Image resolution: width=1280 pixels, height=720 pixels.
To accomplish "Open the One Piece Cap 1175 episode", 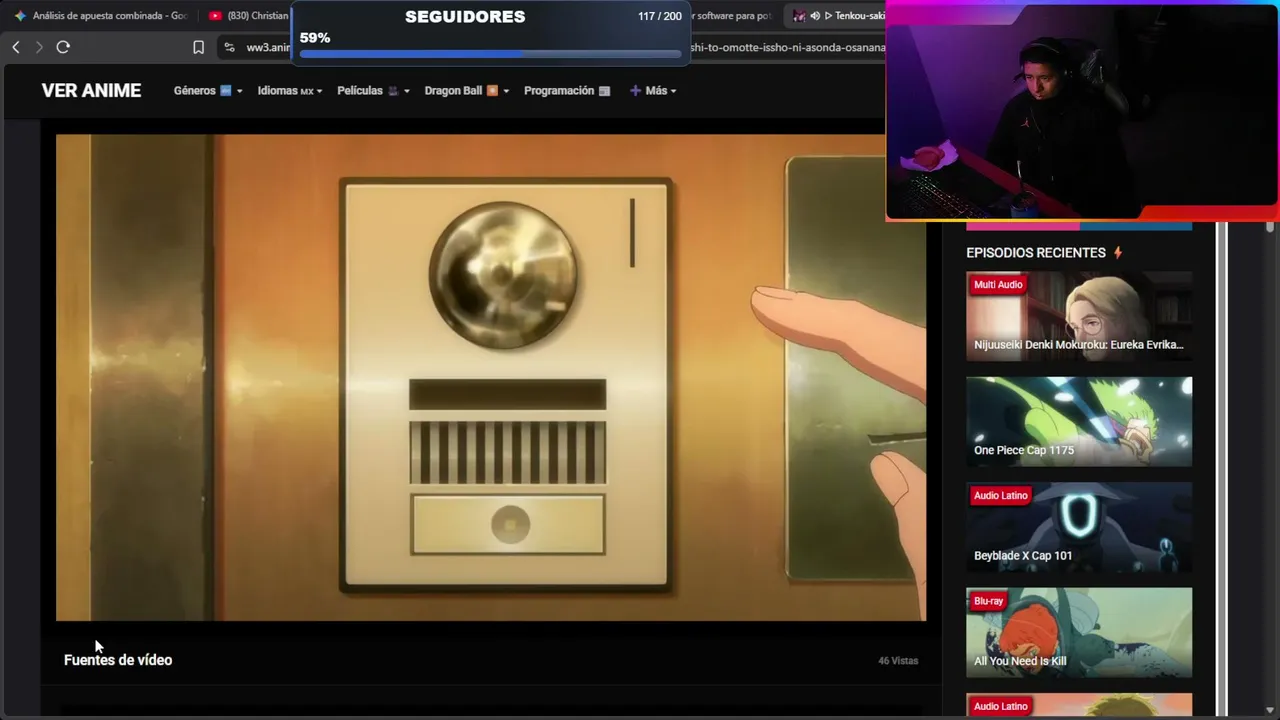I will (x=1079, y=422).
